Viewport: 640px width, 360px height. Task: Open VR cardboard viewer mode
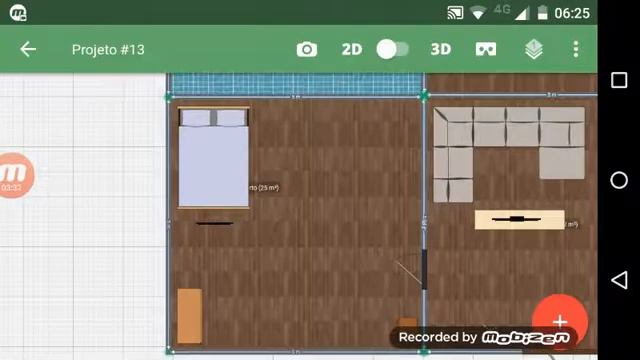[486, 49]
